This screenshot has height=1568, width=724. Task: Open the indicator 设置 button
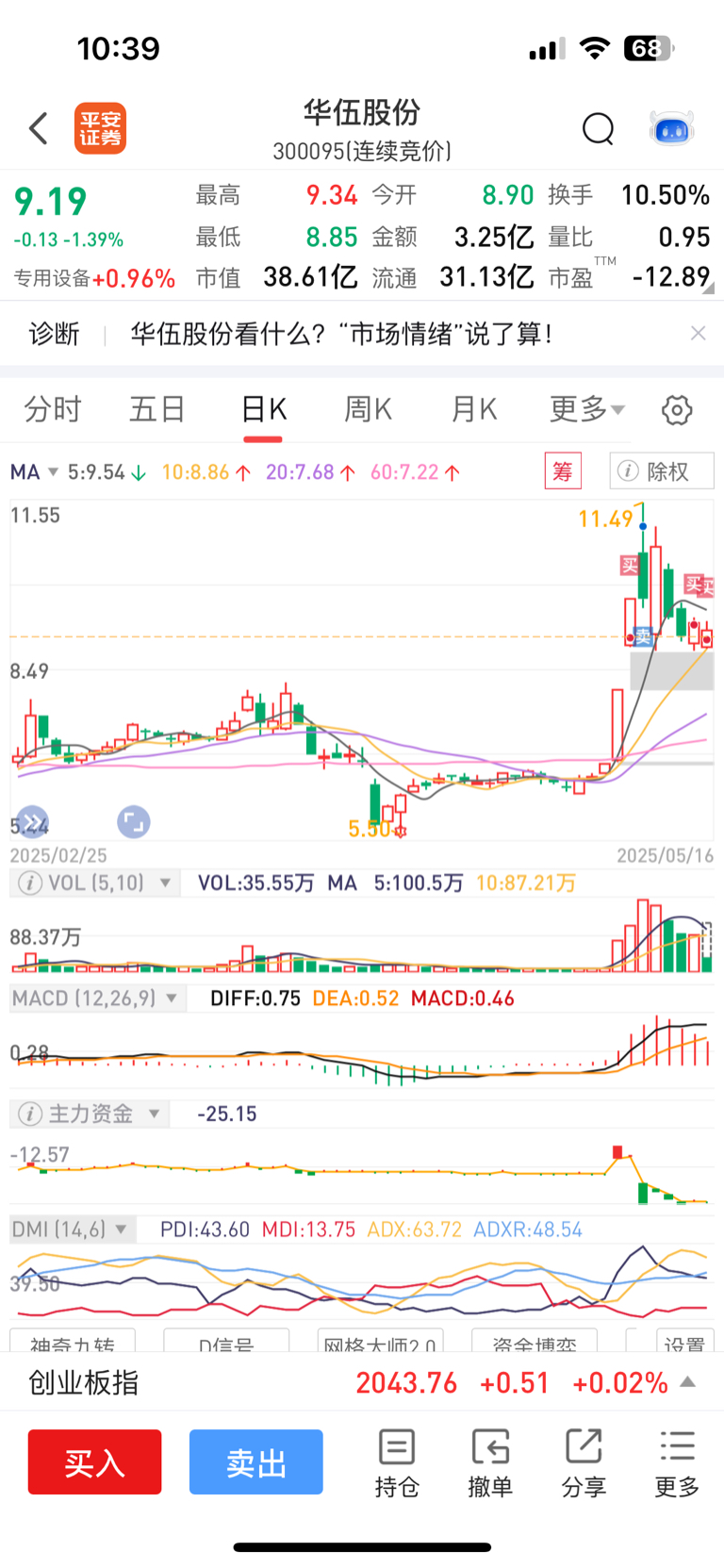coord(683,1342)
